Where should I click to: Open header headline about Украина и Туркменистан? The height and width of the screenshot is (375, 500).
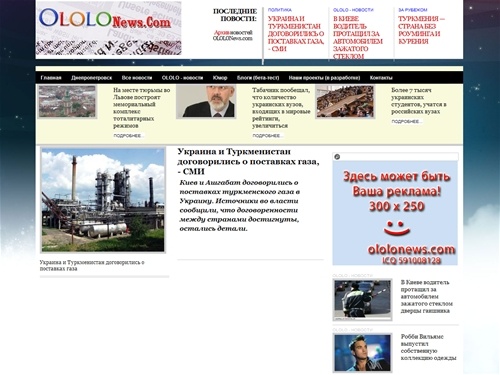pos(296,34)
